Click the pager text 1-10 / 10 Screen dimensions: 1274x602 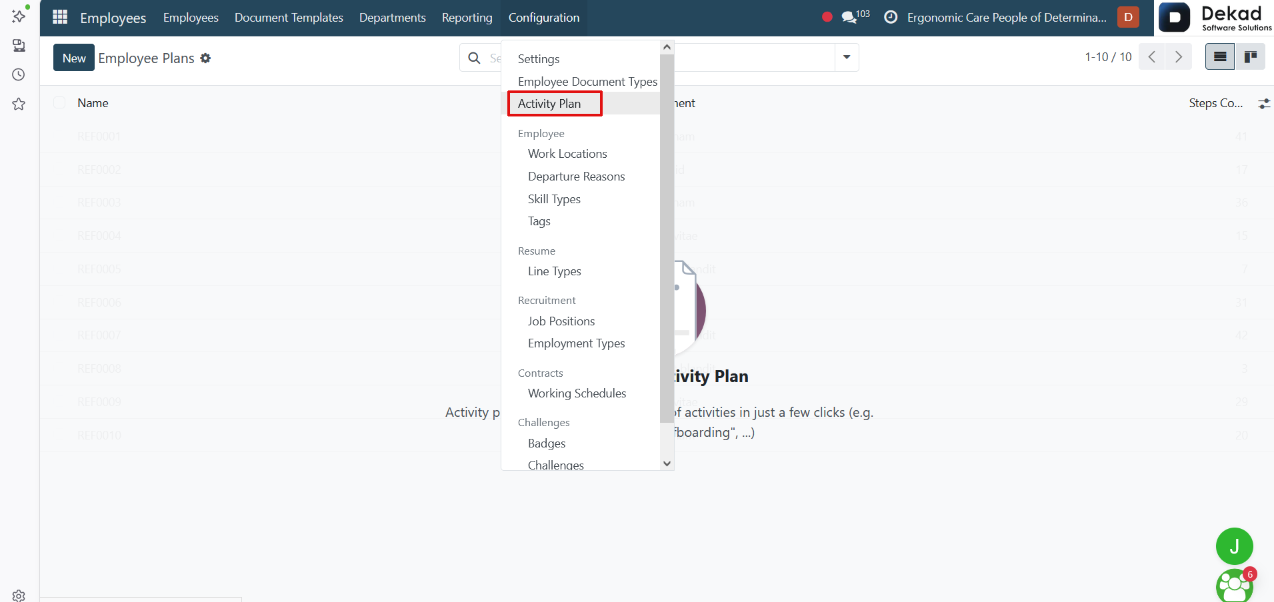click(x=1108, y=57)
